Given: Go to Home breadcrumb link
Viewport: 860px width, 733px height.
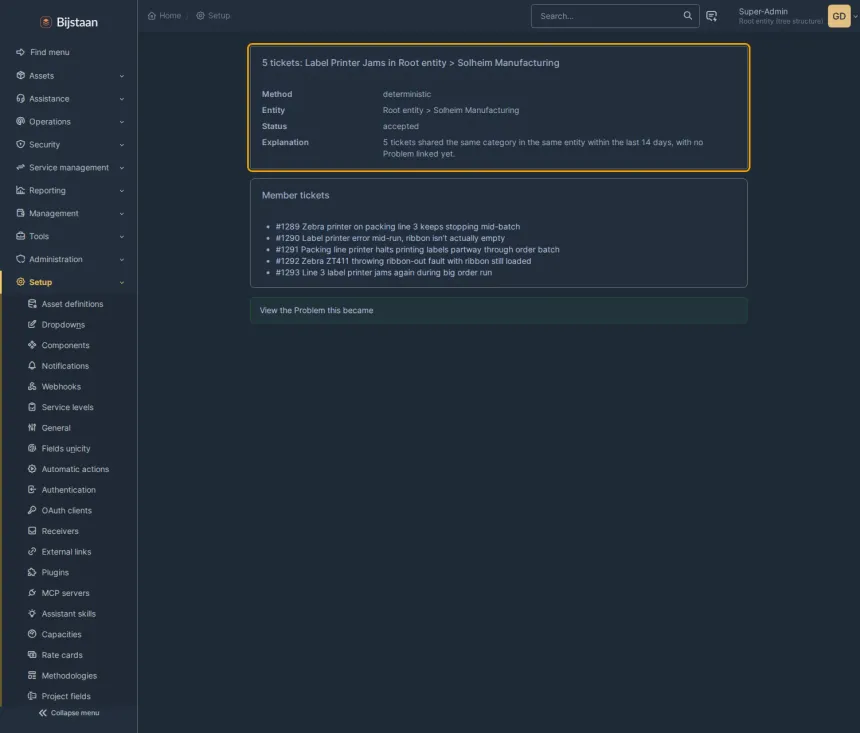Looking at the screenshot, I should 164,15.
